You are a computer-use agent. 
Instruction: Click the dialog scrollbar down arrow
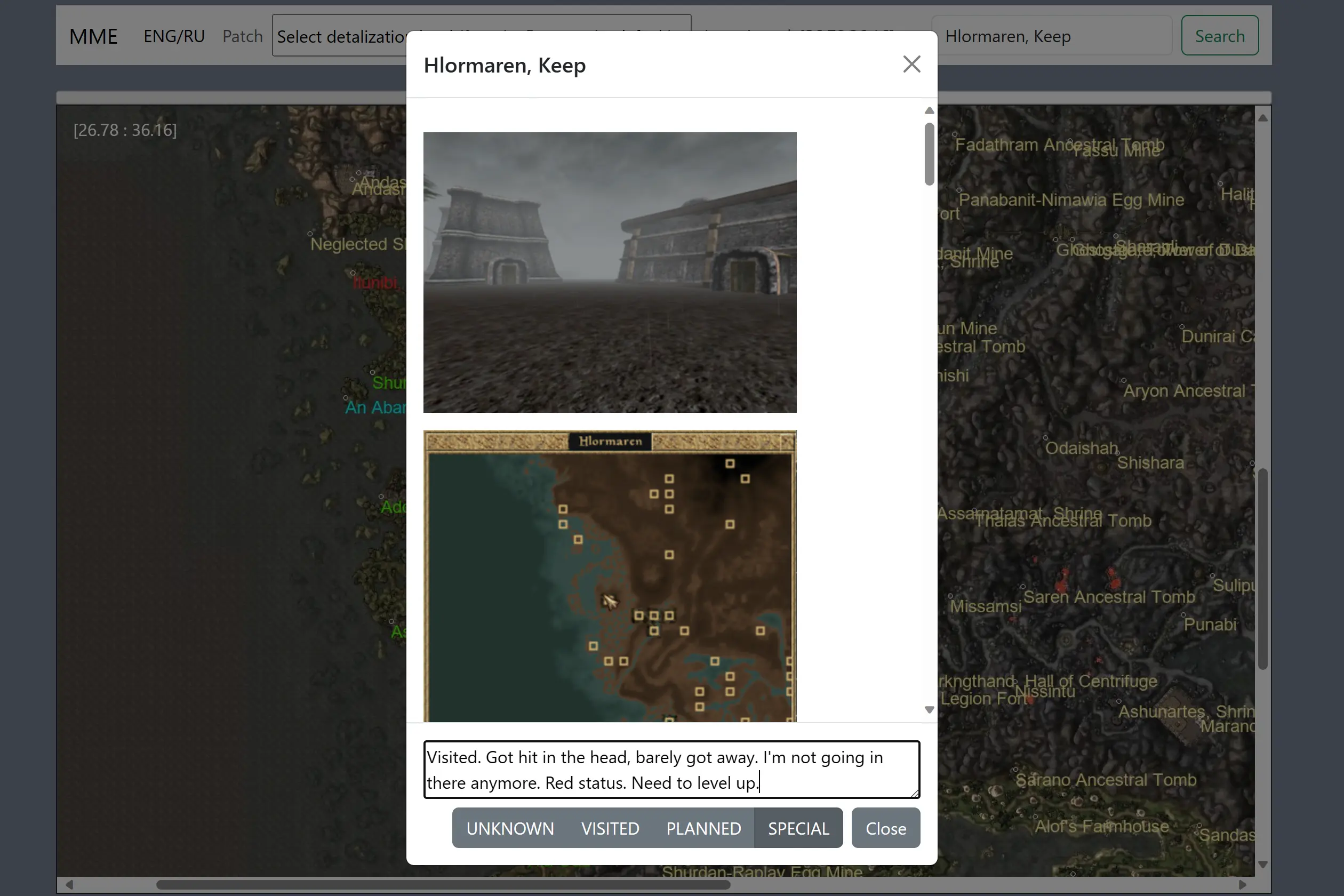click(929, 710)
